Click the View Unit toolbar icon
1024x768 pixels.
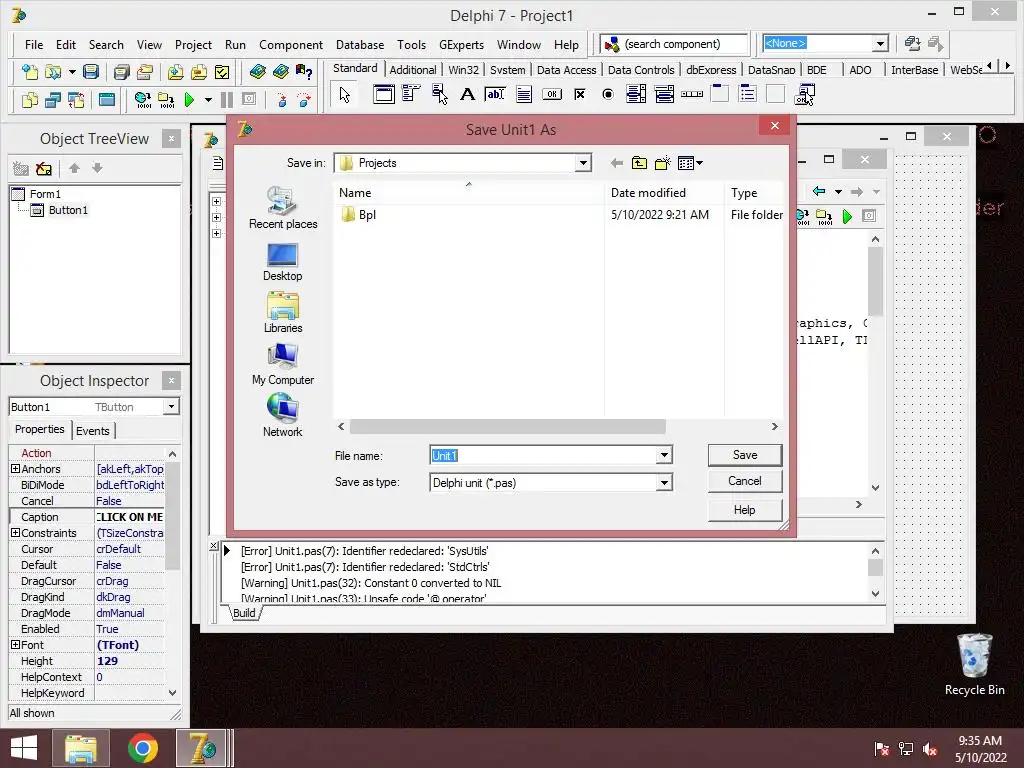coord(30,100)
